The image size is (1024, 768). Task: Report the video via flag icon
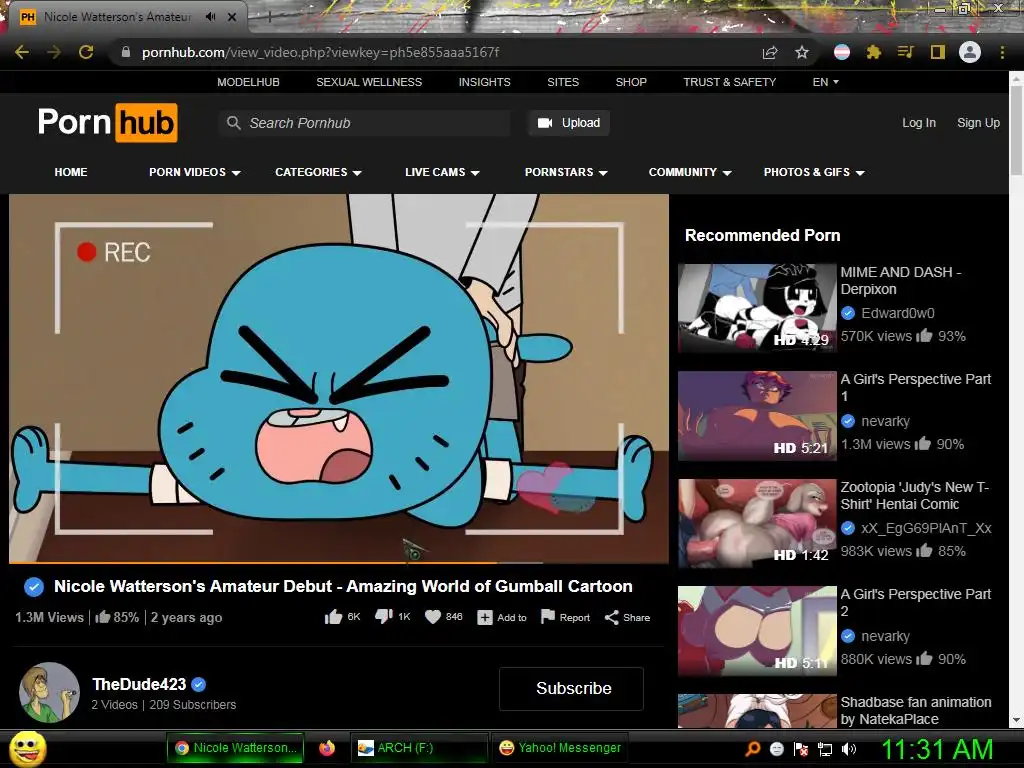pyautogui.click(x=548, y=617)
